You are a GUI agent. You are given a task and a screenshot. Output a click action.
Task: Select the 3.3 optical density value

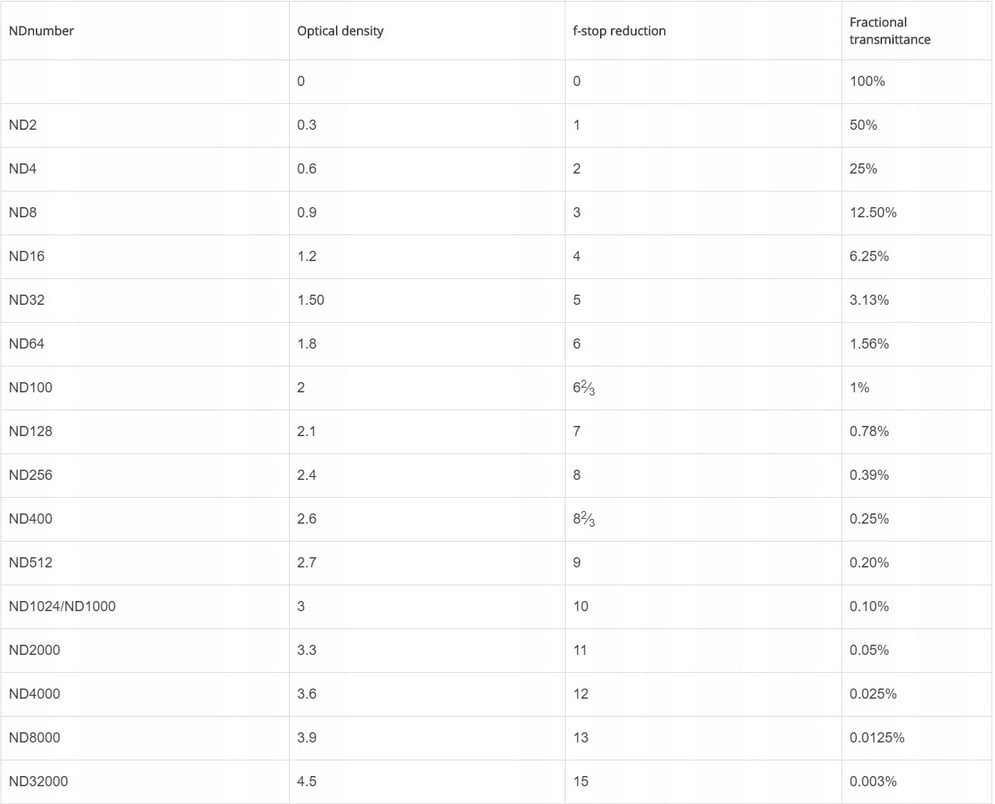306,650
